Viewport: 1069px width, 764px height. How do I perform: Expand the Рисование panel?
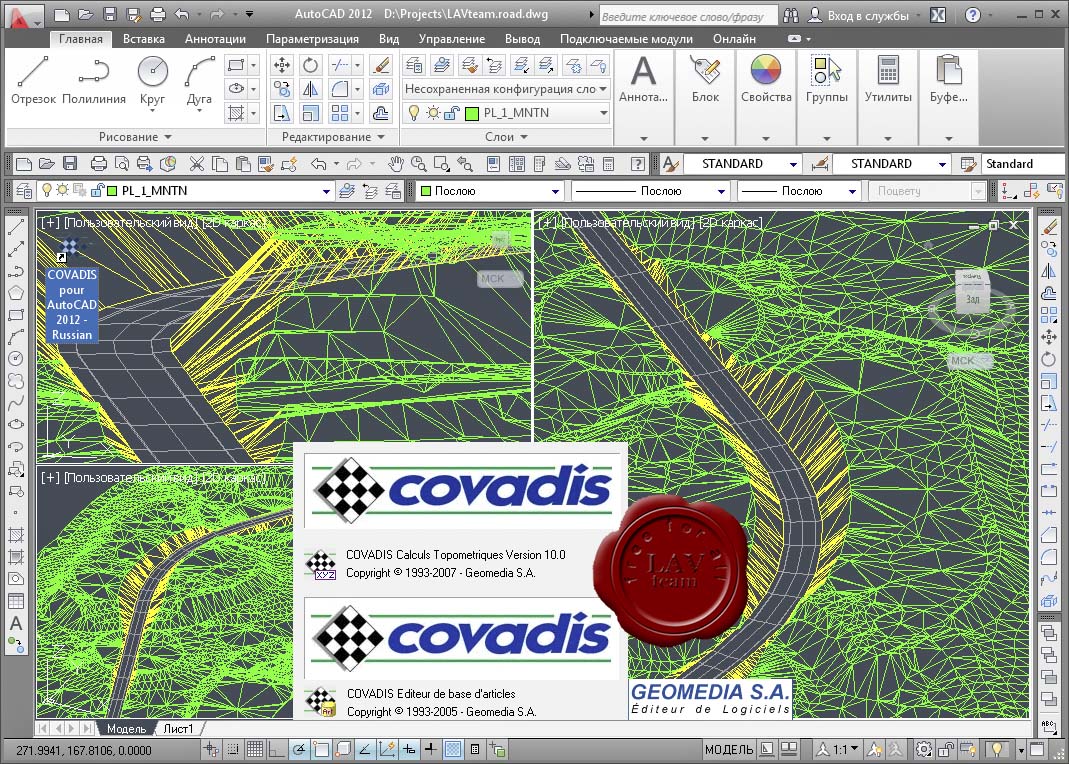(x=134, y=137)
